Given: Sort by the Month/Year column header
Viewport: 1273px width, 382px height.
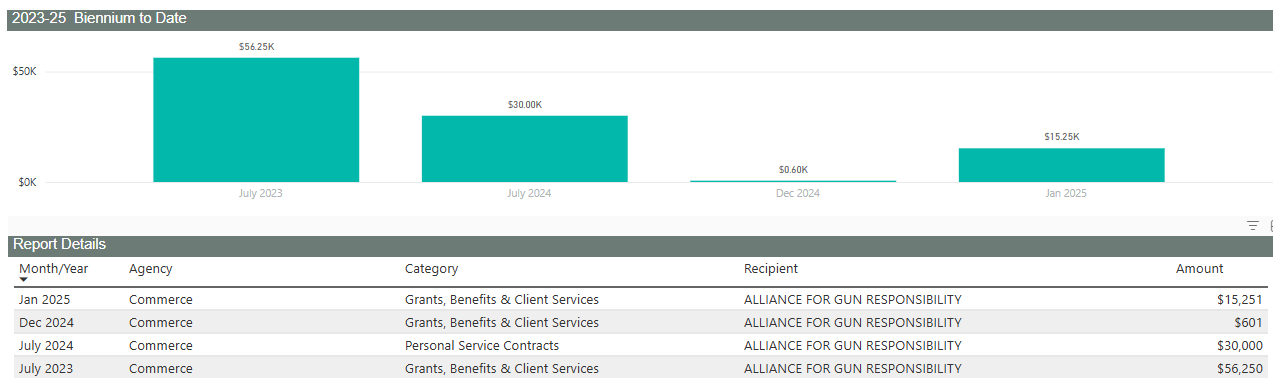Looking at the screenshot, I should [x=53, y=269].
